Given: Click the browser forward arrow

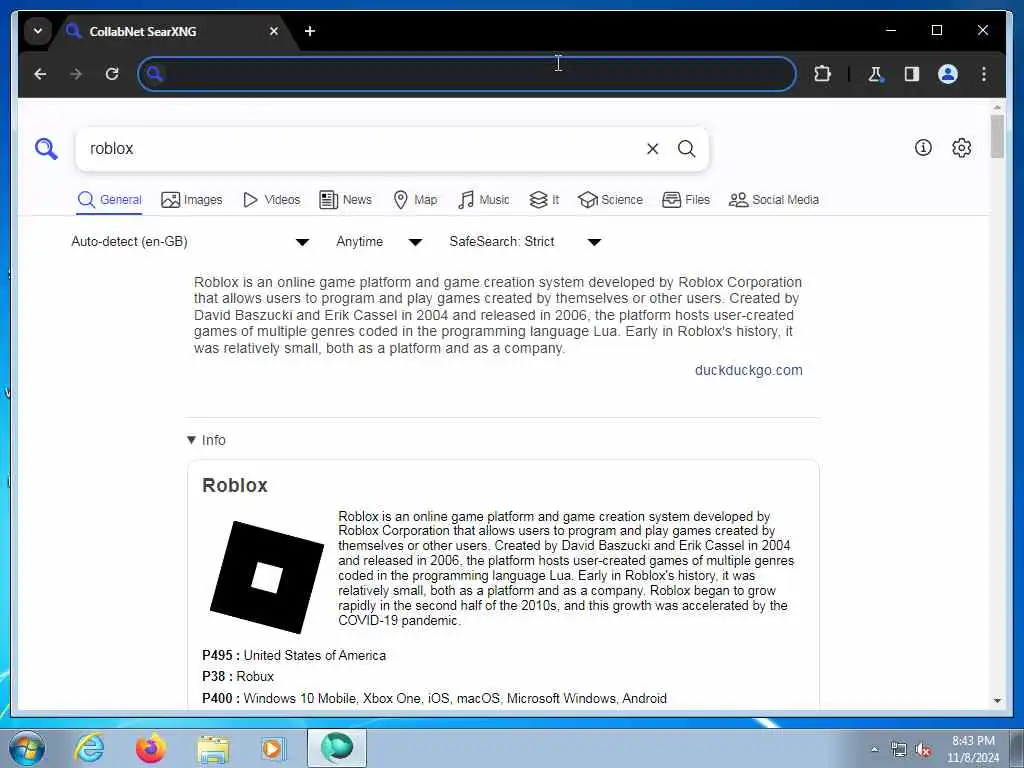Looking at the screenshot, I should (76, 74).
